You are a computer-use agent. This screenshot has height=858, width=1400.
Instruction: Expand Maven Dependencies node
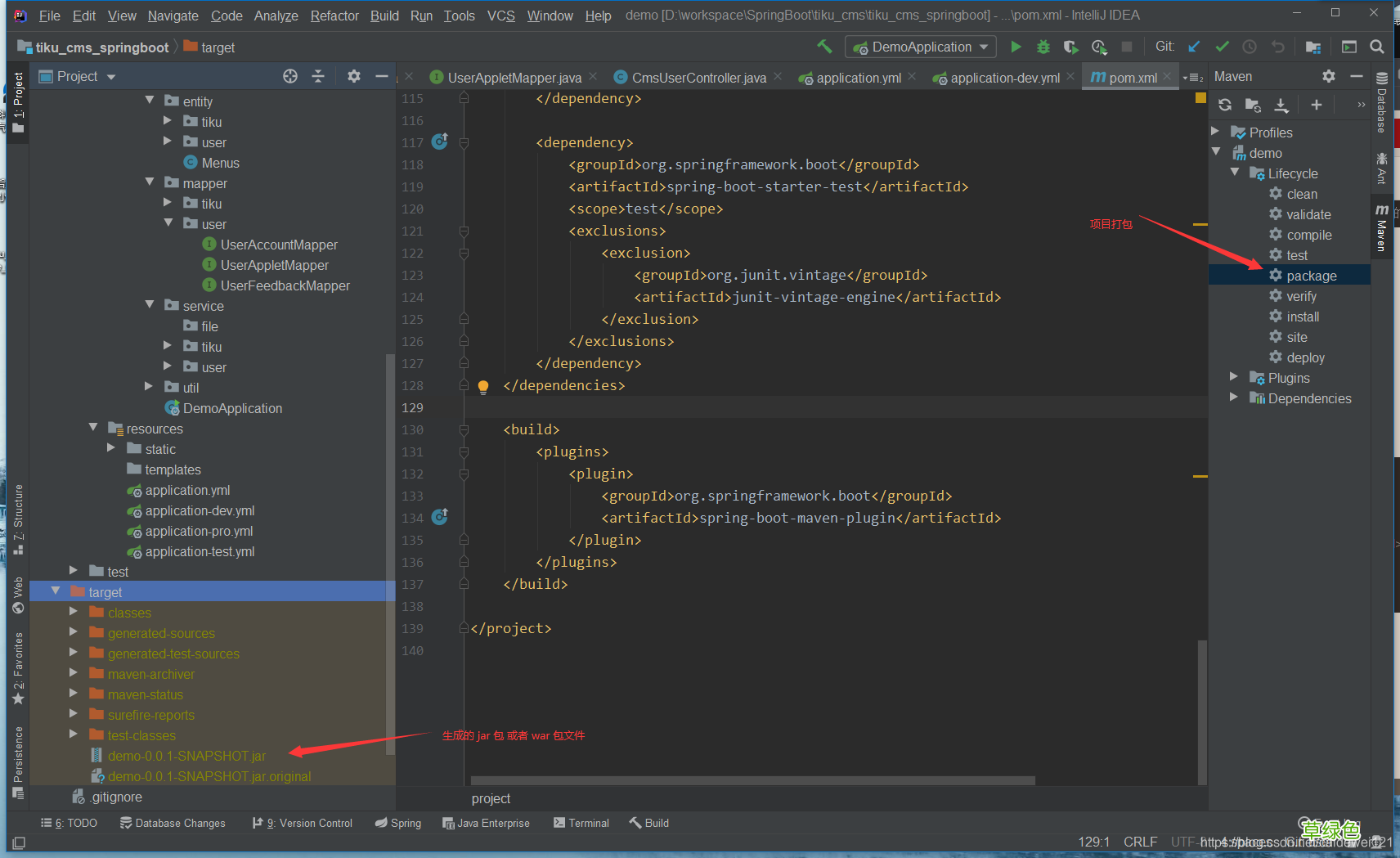(x=1234, y=397)
